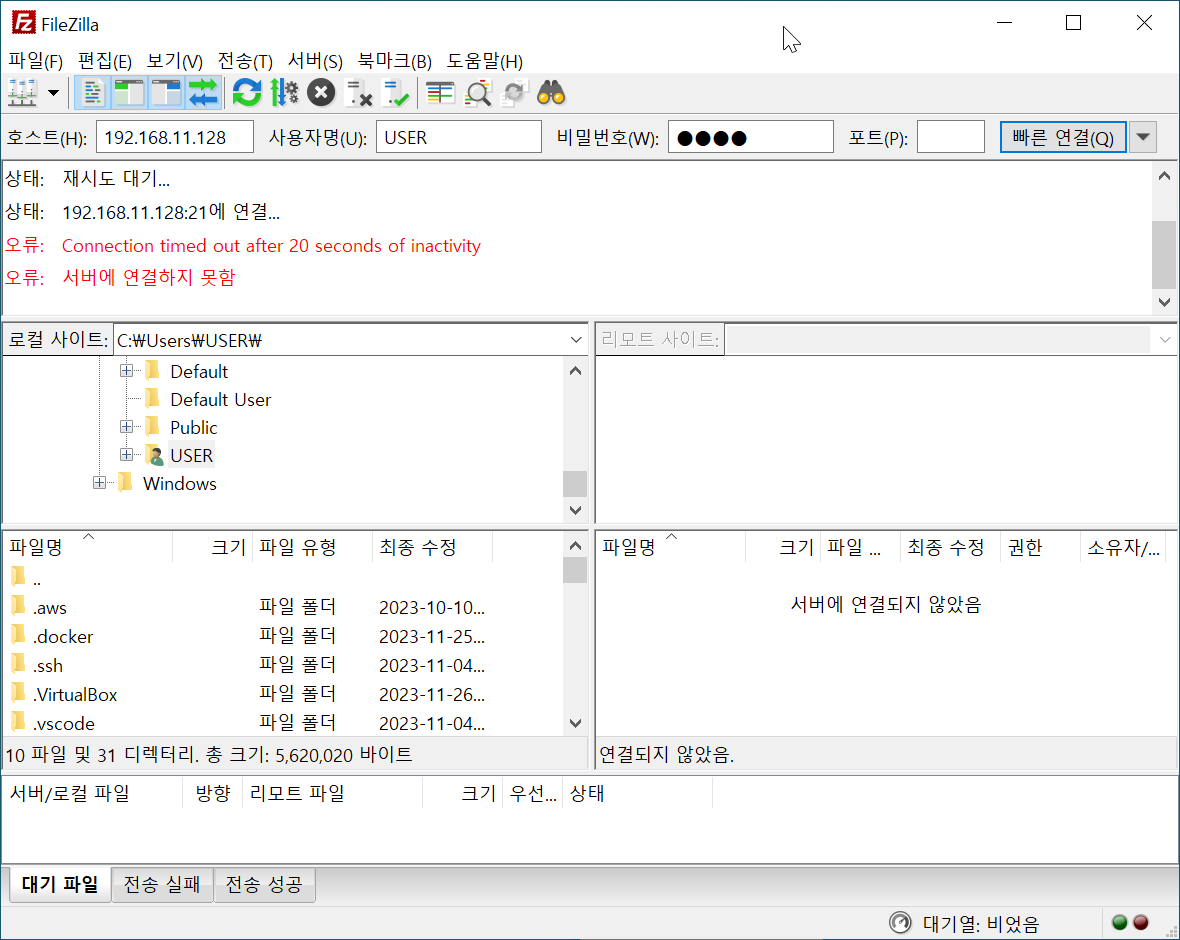Viewport: 1180px width, 940px height.
Task: Select the .VirtualBox folder row
Action: [x=282, y=695]
